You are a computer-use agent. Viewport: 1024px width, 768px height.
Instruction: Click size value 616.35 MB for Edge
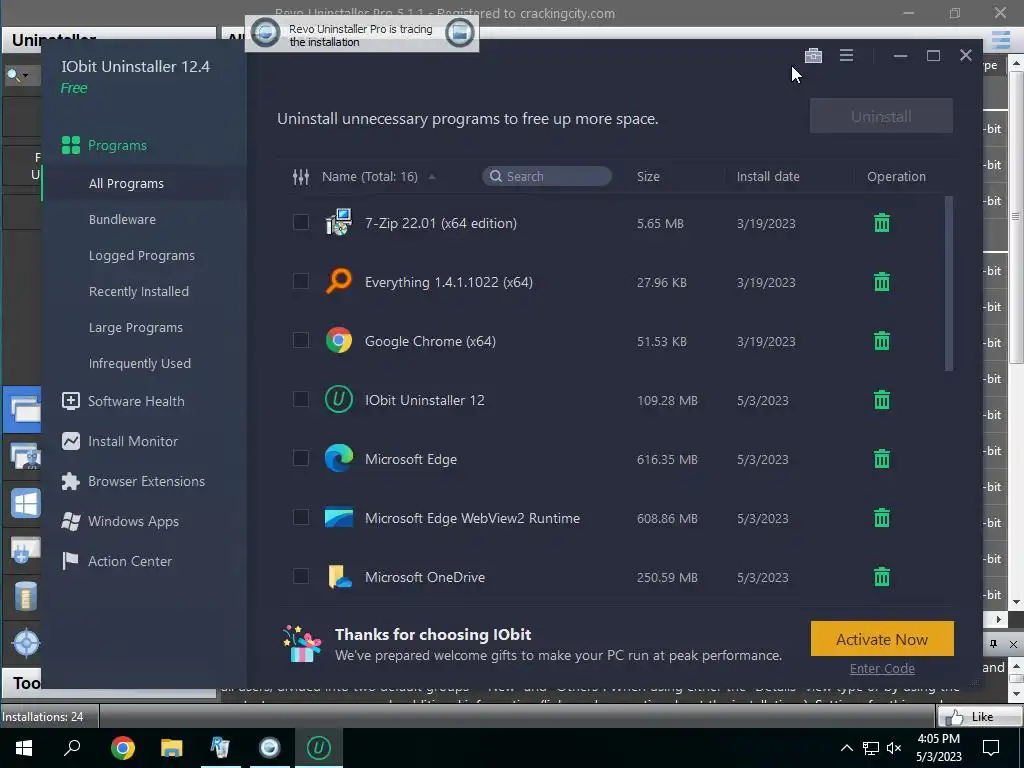pos(667,459)
